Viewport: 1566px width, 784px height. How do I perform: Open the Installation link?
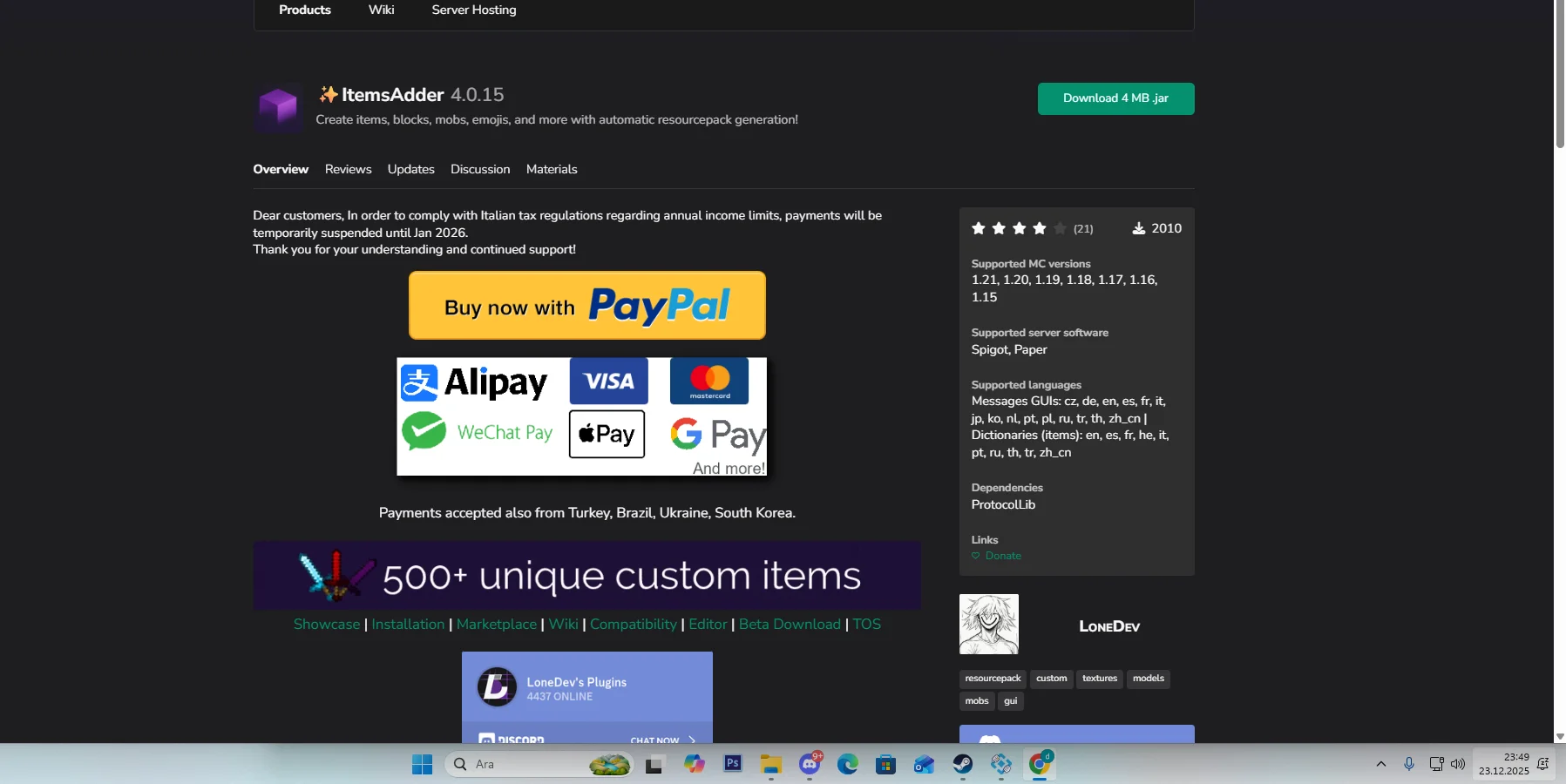click(x=408, y=625)
